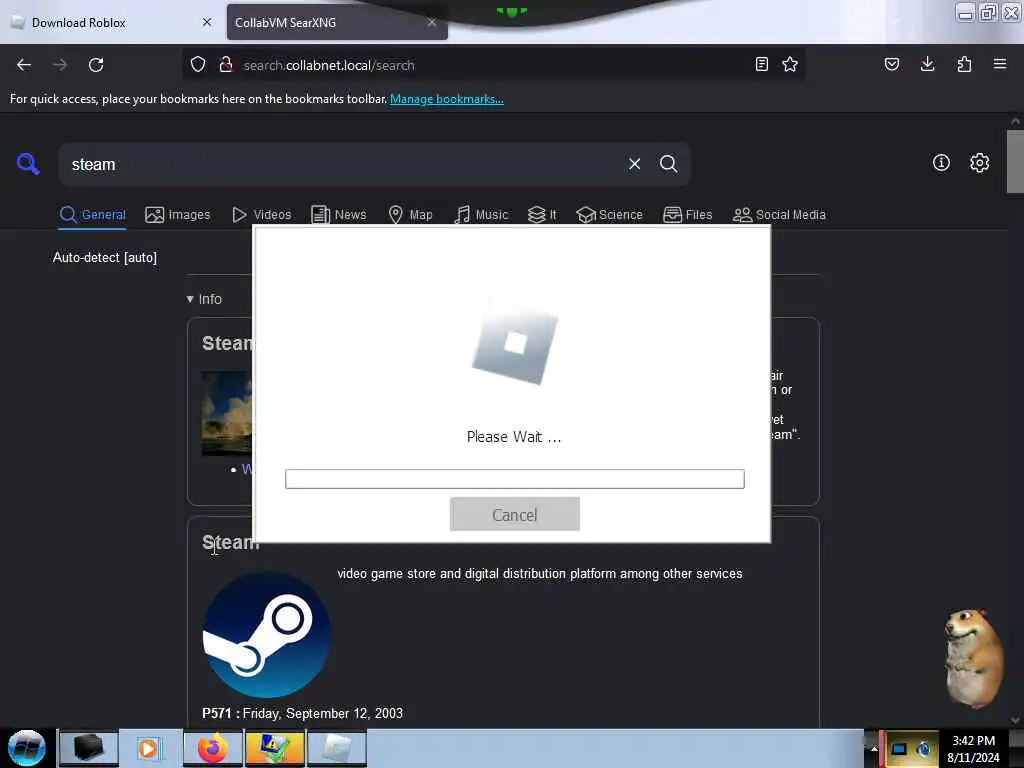Close the CollabVM SearXNG tab
Image resolution: width=1024 pixels, height=768 pixels.
point(432,22)
